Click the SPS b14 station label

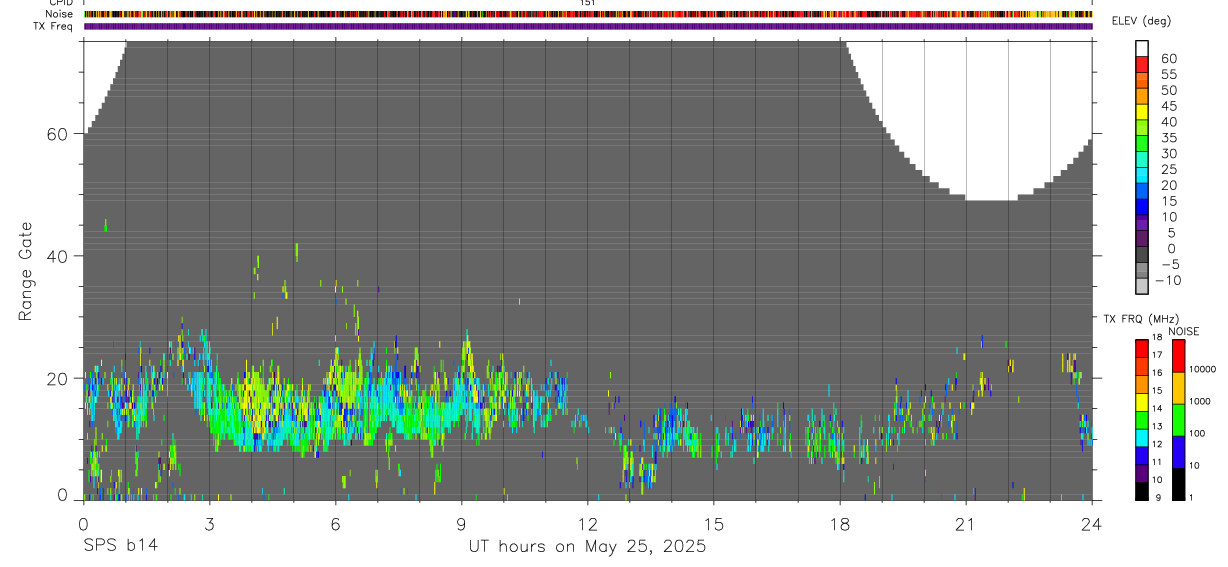click(x=120, y=546)
